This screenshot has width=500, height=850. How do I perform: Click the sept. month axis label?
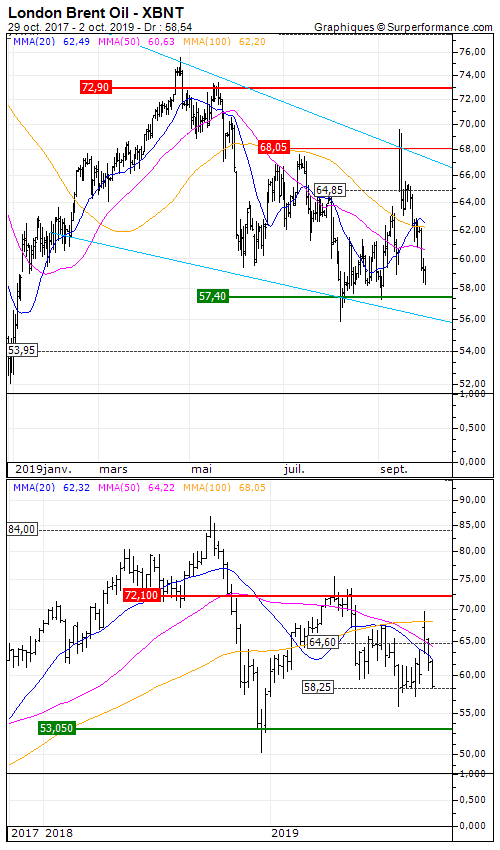[394, 469]
